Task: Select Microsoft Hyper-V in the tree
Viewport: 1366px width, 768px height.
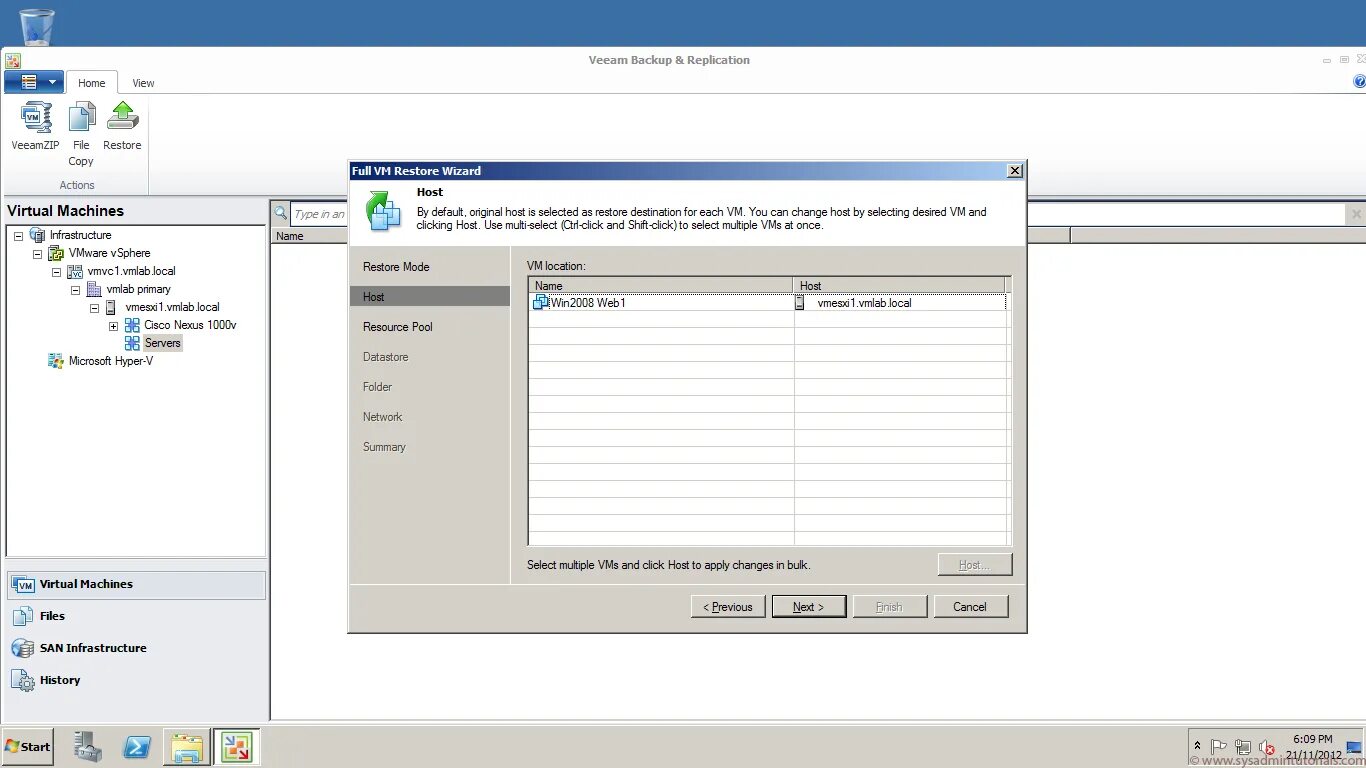Action: 111,361
